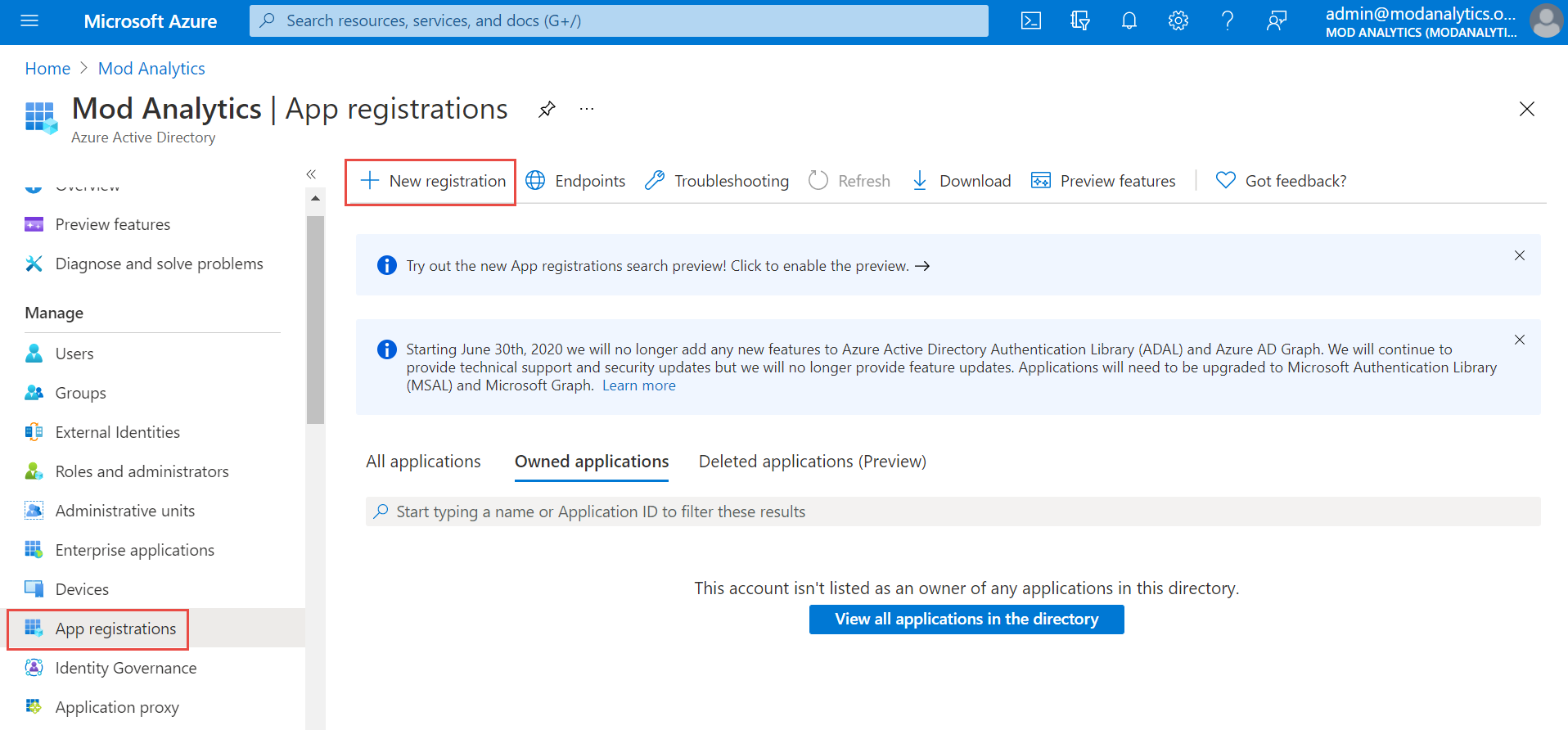
Task: Click View all applications in the directory
Action: click(966, 620)
